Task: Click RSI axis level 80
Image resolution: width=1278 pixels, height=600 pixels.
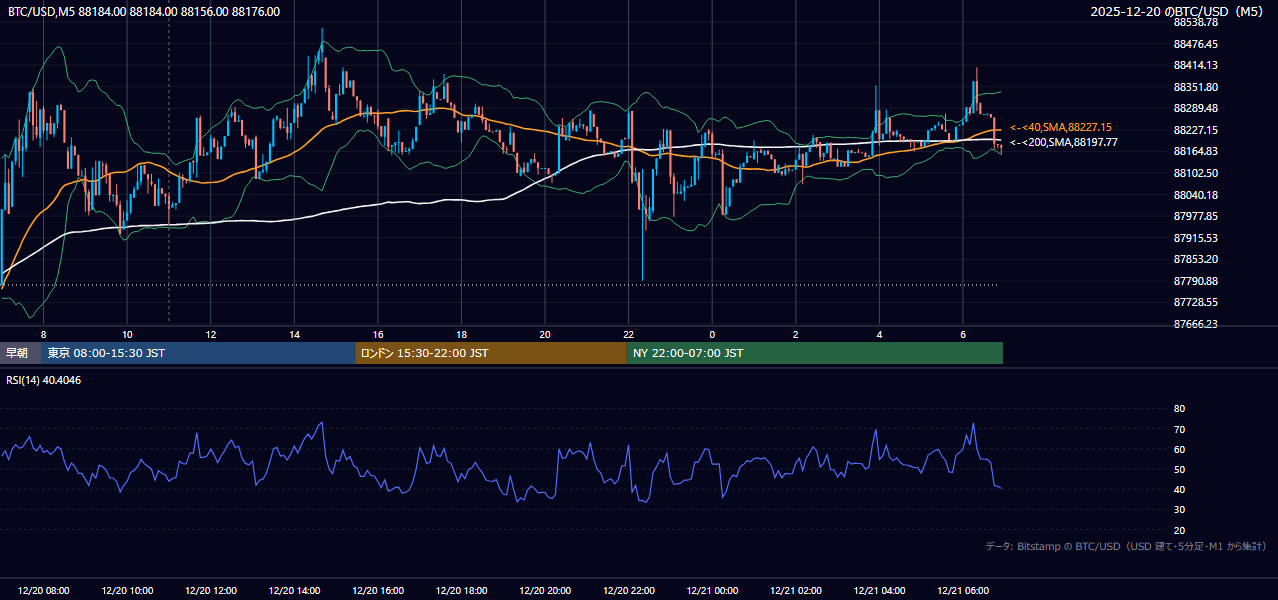Action: 1179,409
